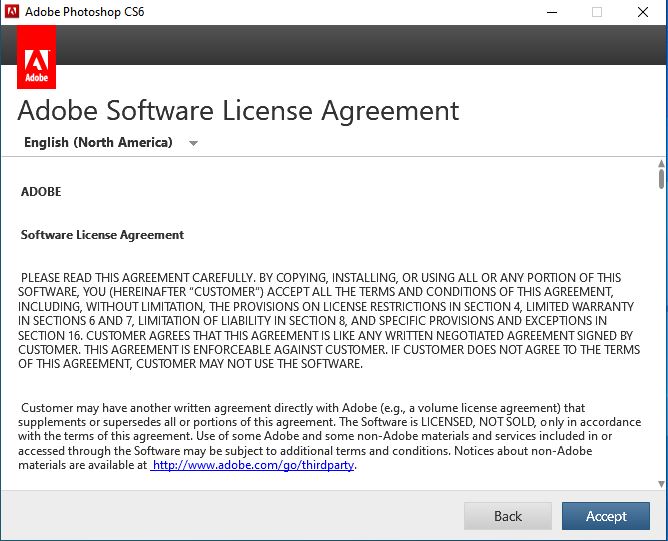Click the bold Software License Agreement subheading
The height and width of the screenshot is (541, 668).
point(102,235)
